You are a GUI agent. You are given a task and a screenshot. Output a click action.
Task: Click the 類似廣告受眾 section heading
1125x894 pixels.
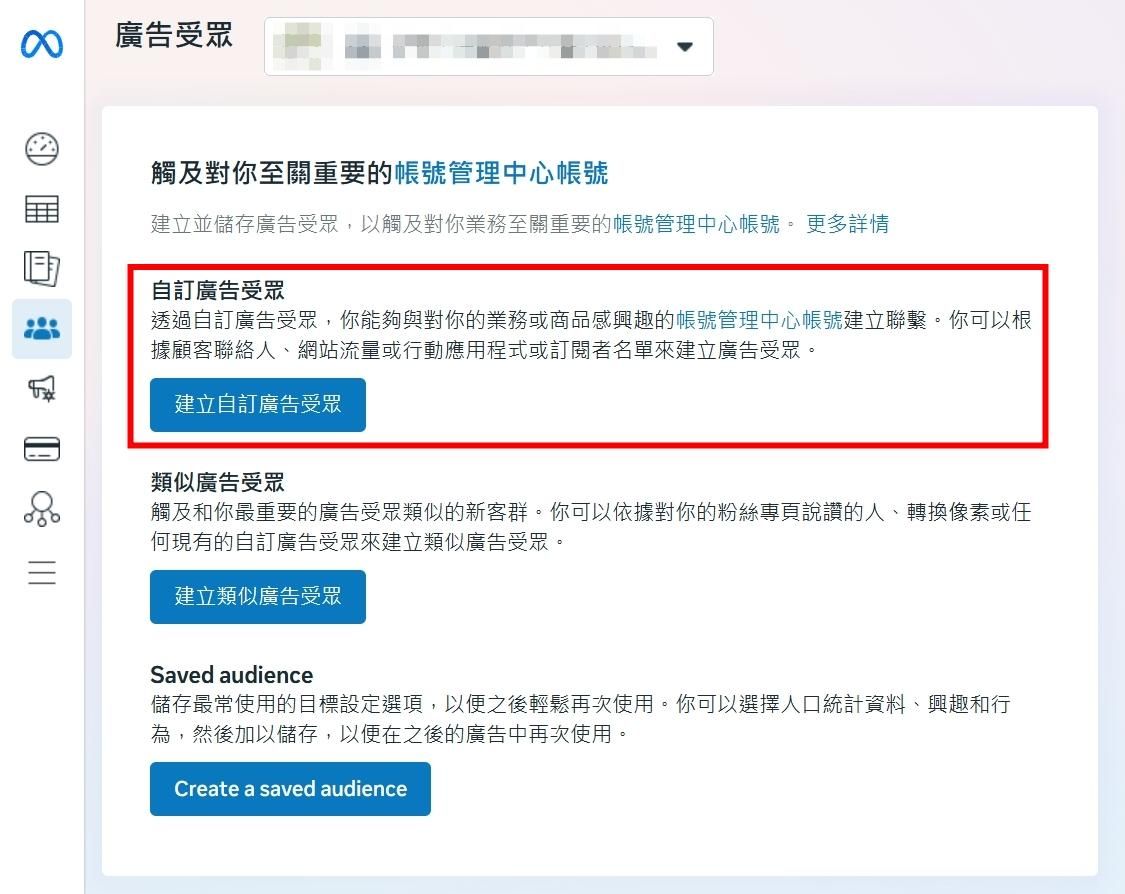pos(217,483)
